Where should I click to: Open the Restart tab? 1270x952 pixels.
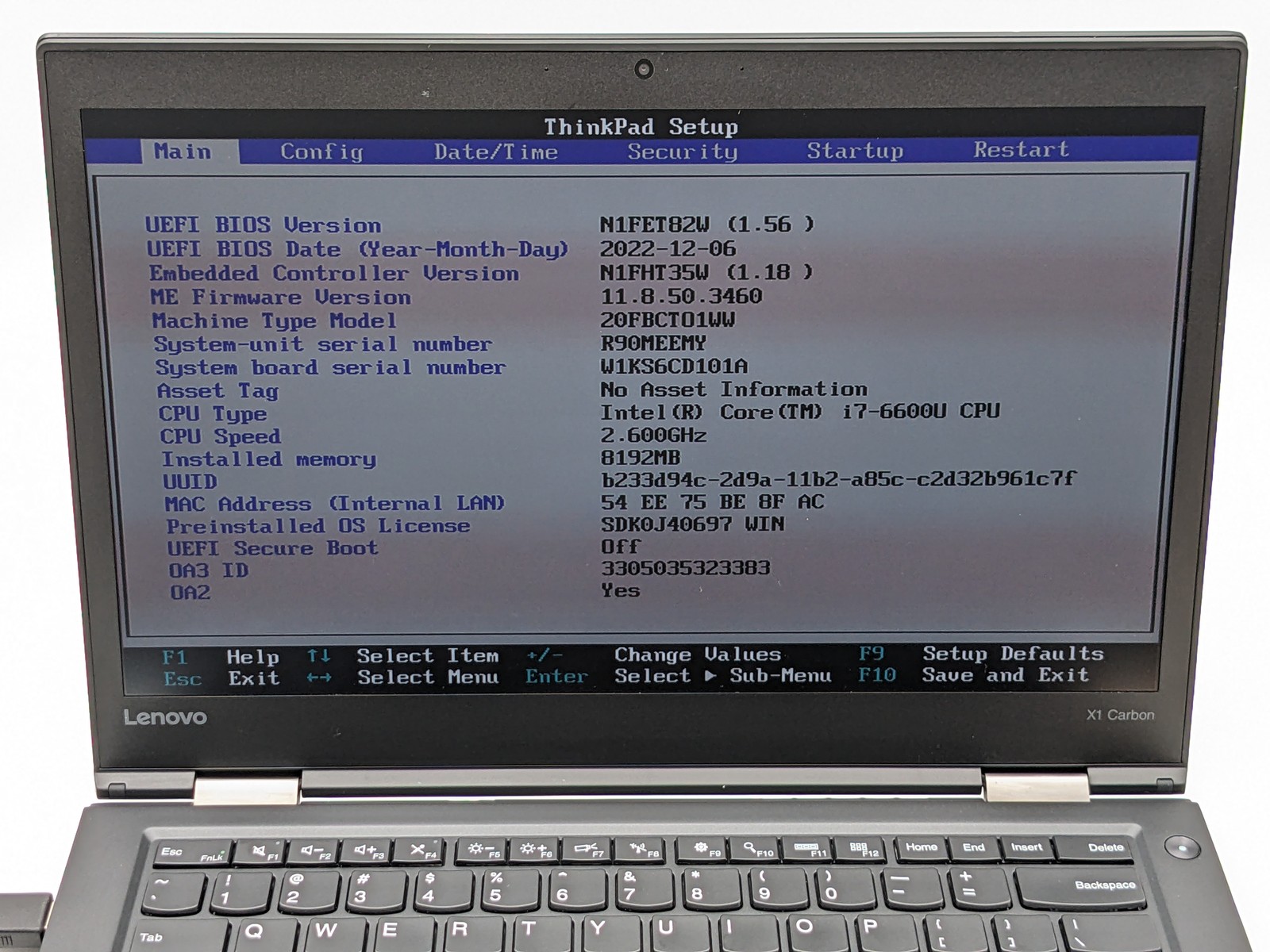[1021, 149]
